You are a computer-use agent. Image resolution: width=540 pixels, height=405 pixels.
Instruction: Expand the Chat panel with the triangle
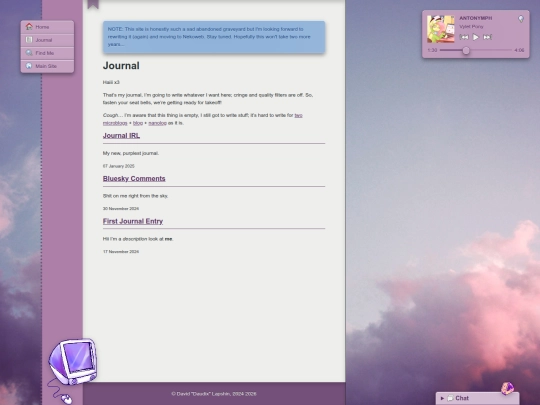(x=442, y=398)
